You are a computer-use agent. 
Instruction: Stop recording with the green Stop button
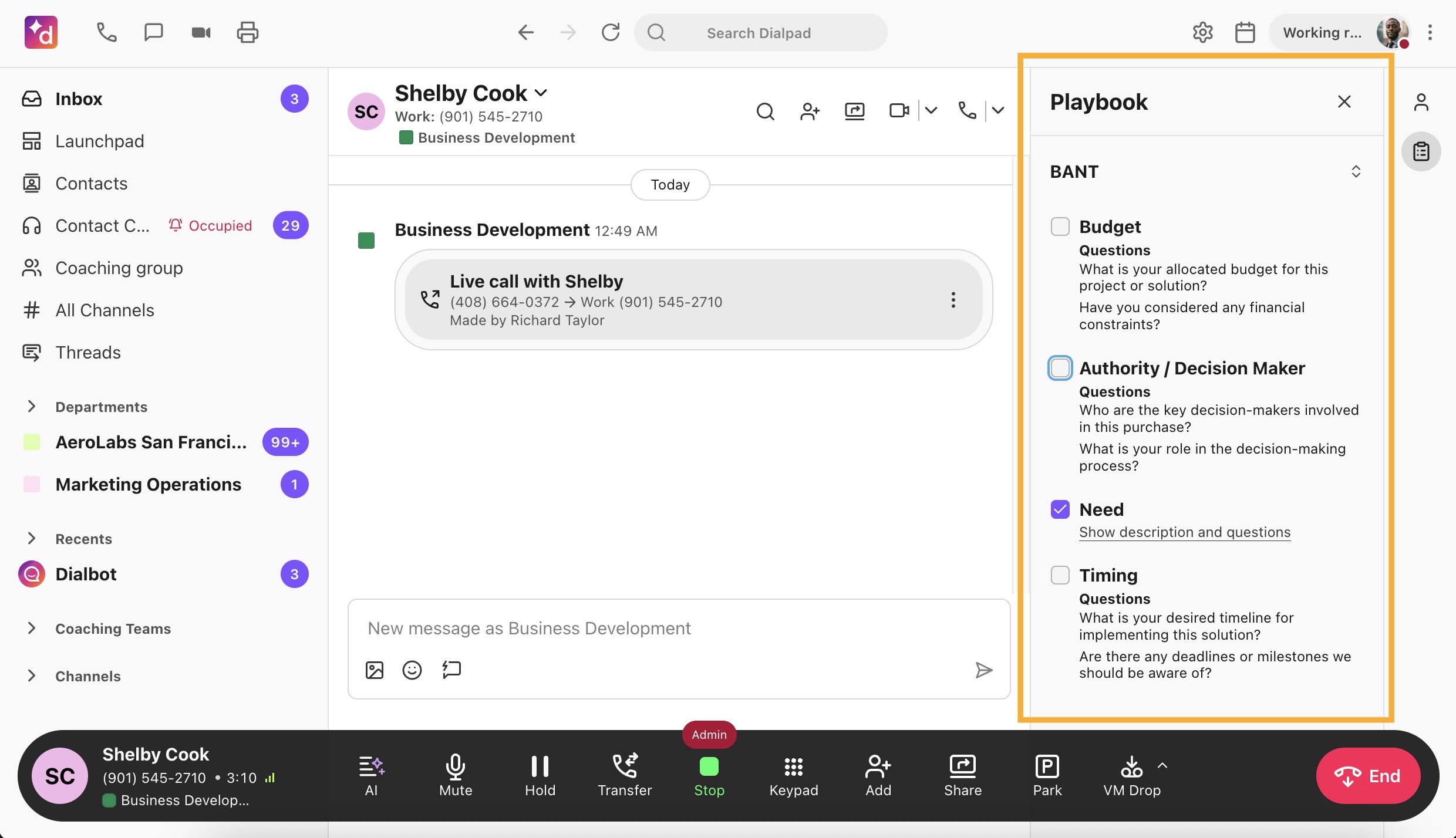click(709, 776)
